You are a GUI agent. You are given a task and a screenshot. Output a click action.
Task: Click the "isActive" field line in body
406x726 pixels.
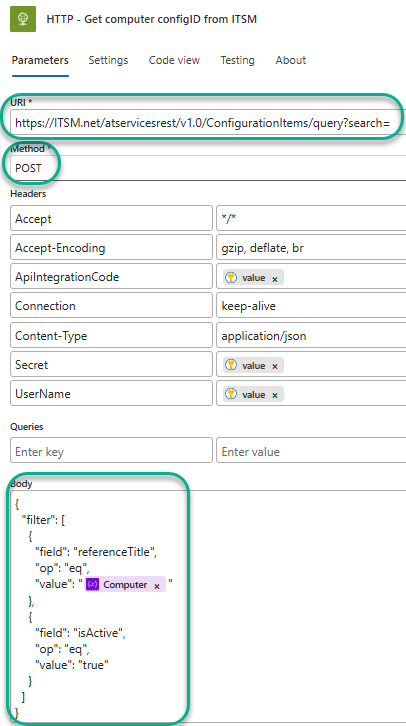click(x=81, y=632)
